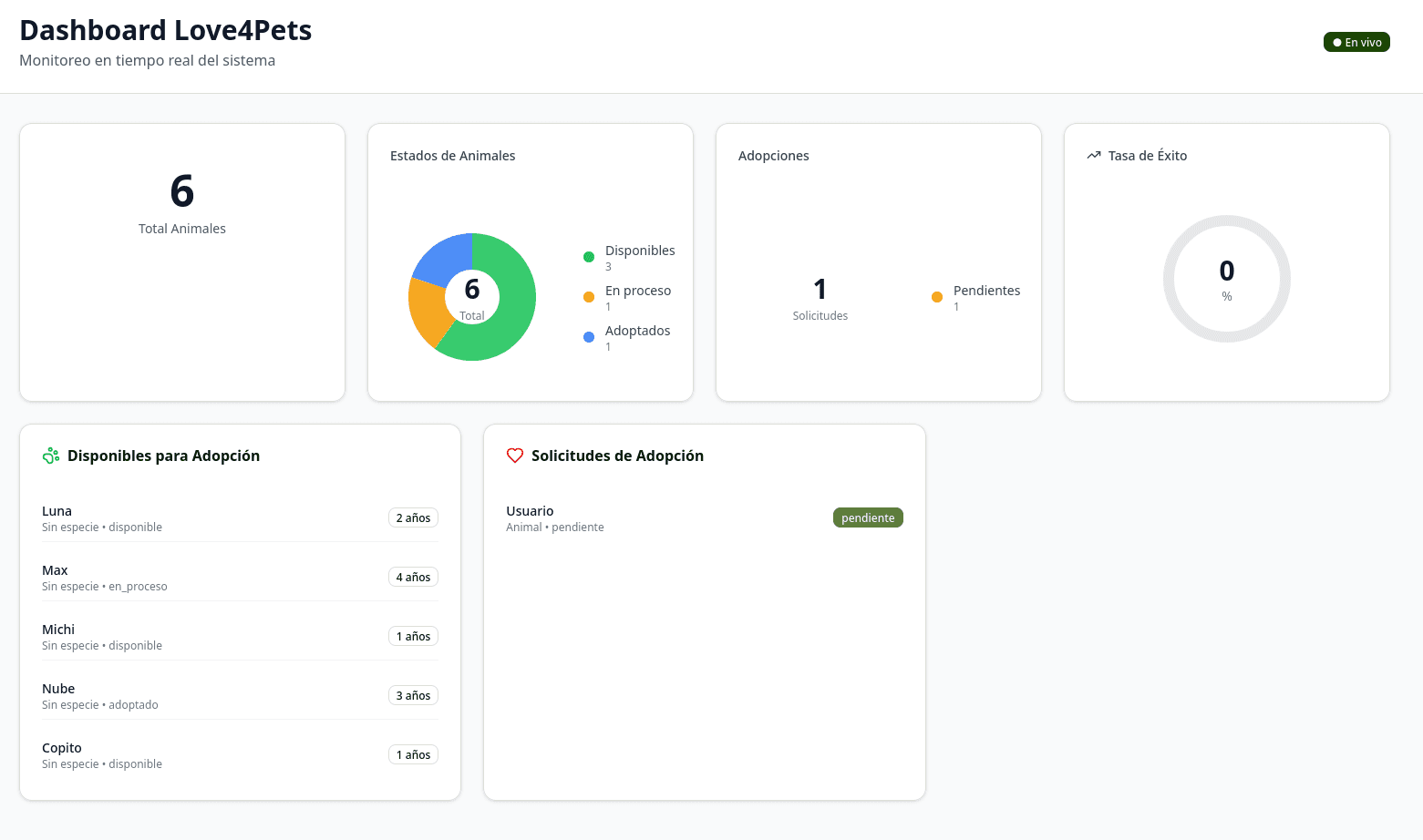1423x840 pixels.
Task: Click the 2 años badge for Luna
Action: point(413,517)
